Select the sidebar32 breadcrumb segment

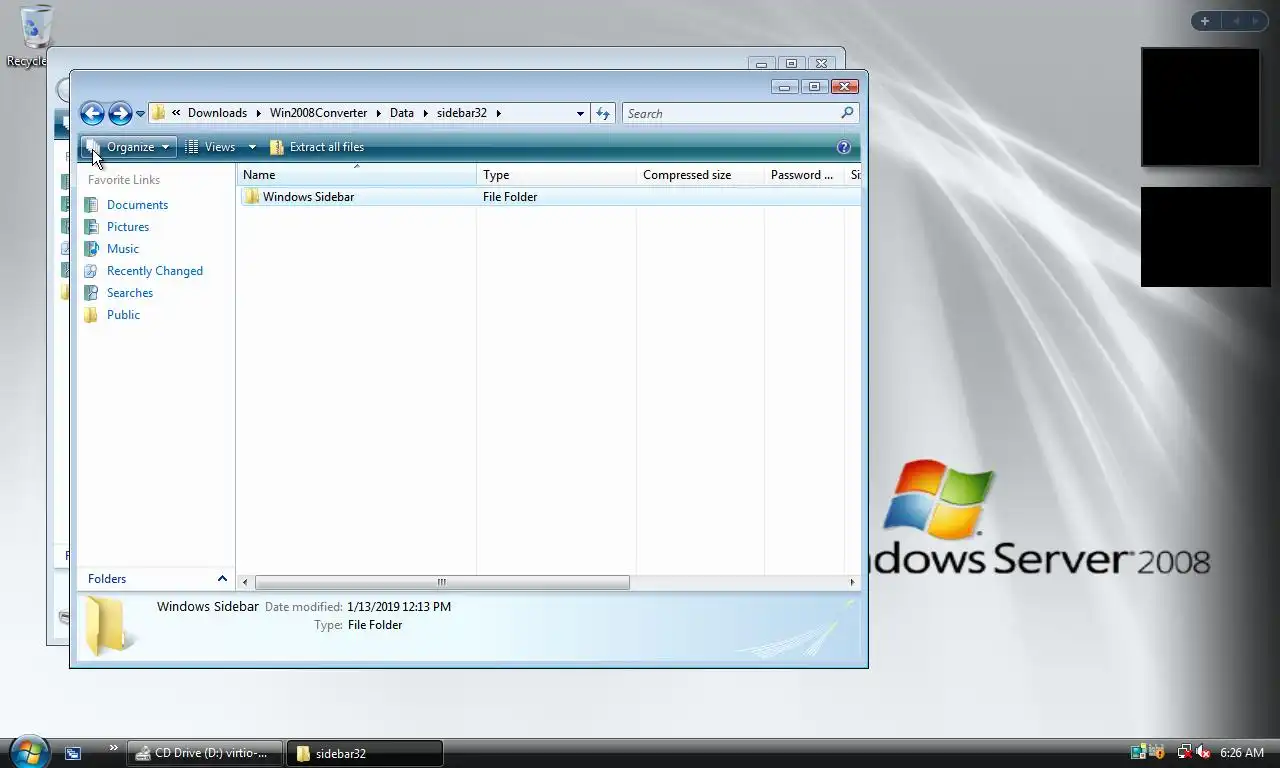pyautogui.click(x=461, y=113)
